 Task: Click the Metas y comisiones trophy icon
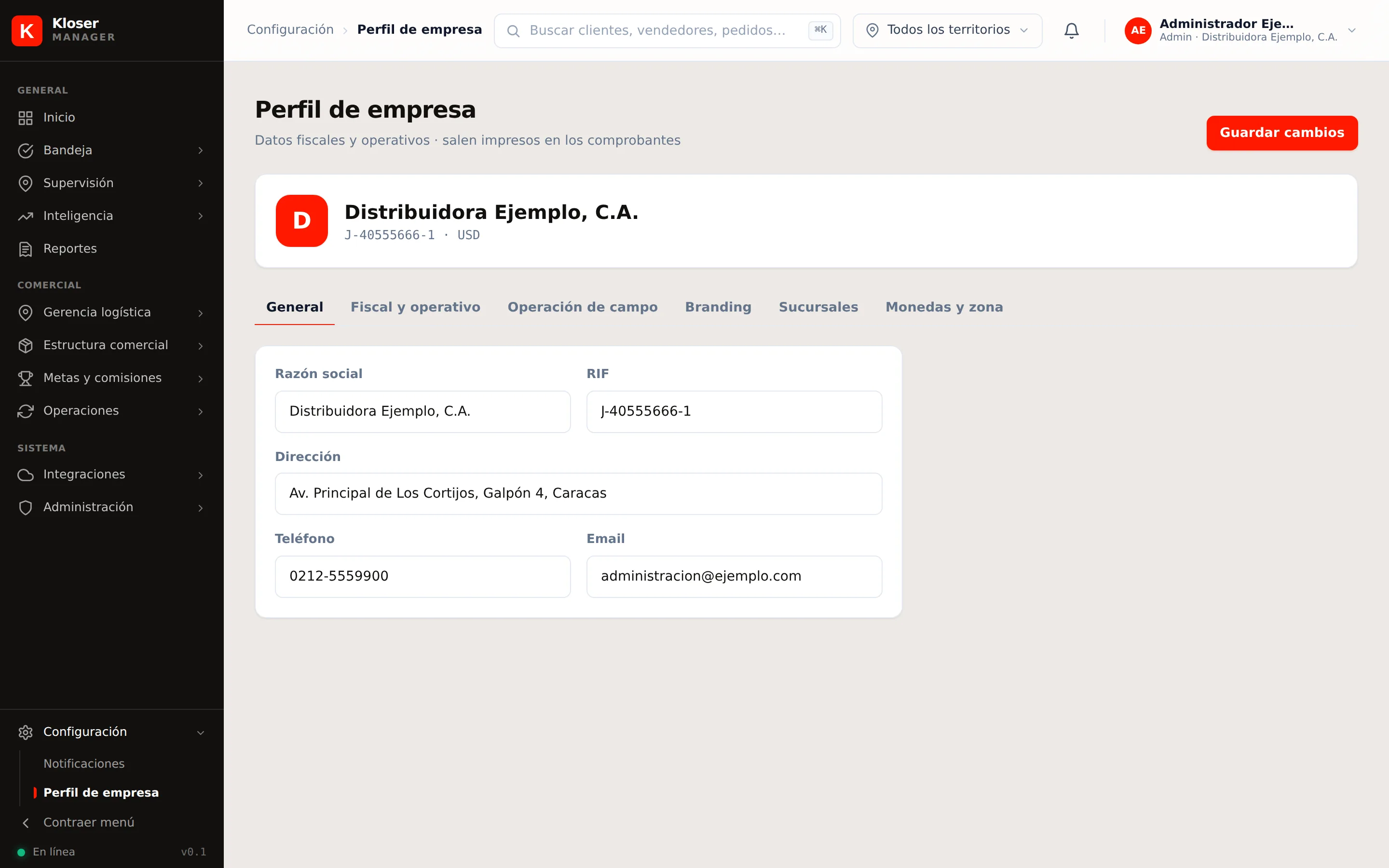[x=25, y=378]
